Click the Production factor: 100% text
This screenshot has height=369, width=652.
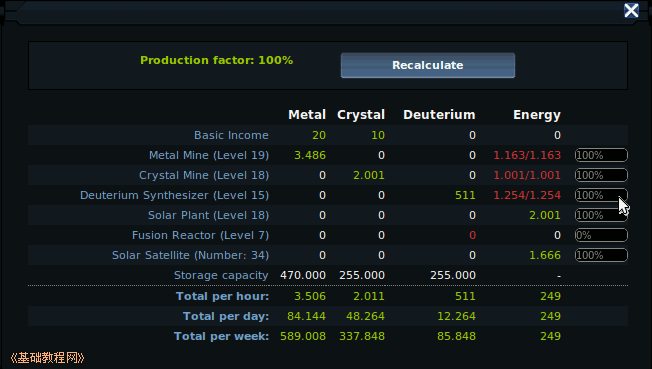click(x=217, y=60)
